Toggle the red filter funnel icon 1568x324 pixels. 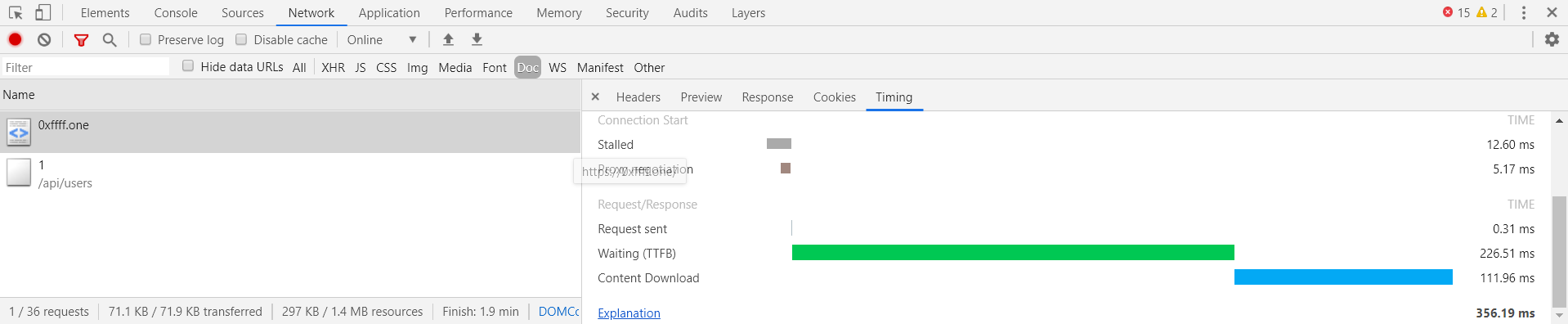click(81, 40)
